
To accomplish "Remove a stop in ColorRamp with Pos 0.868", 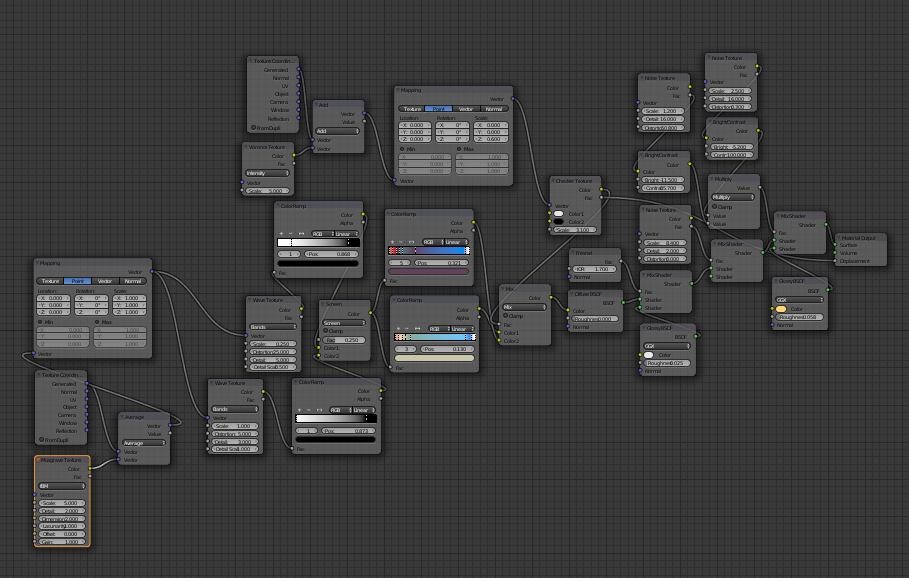I will tap(291, 234).
